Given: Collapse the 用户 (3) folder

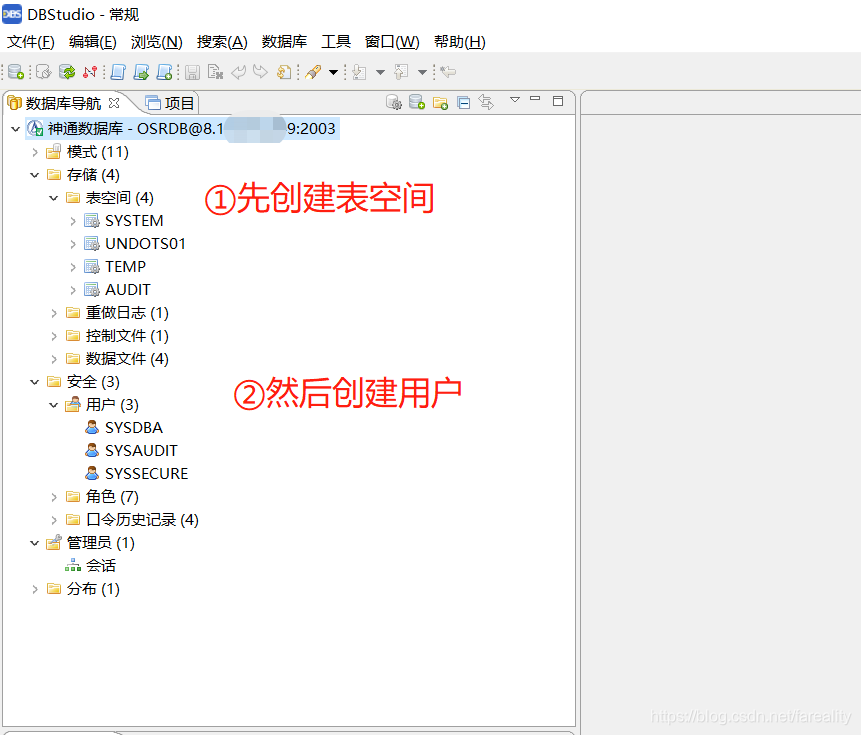Looking at the screenshot, I should [54, 405].
